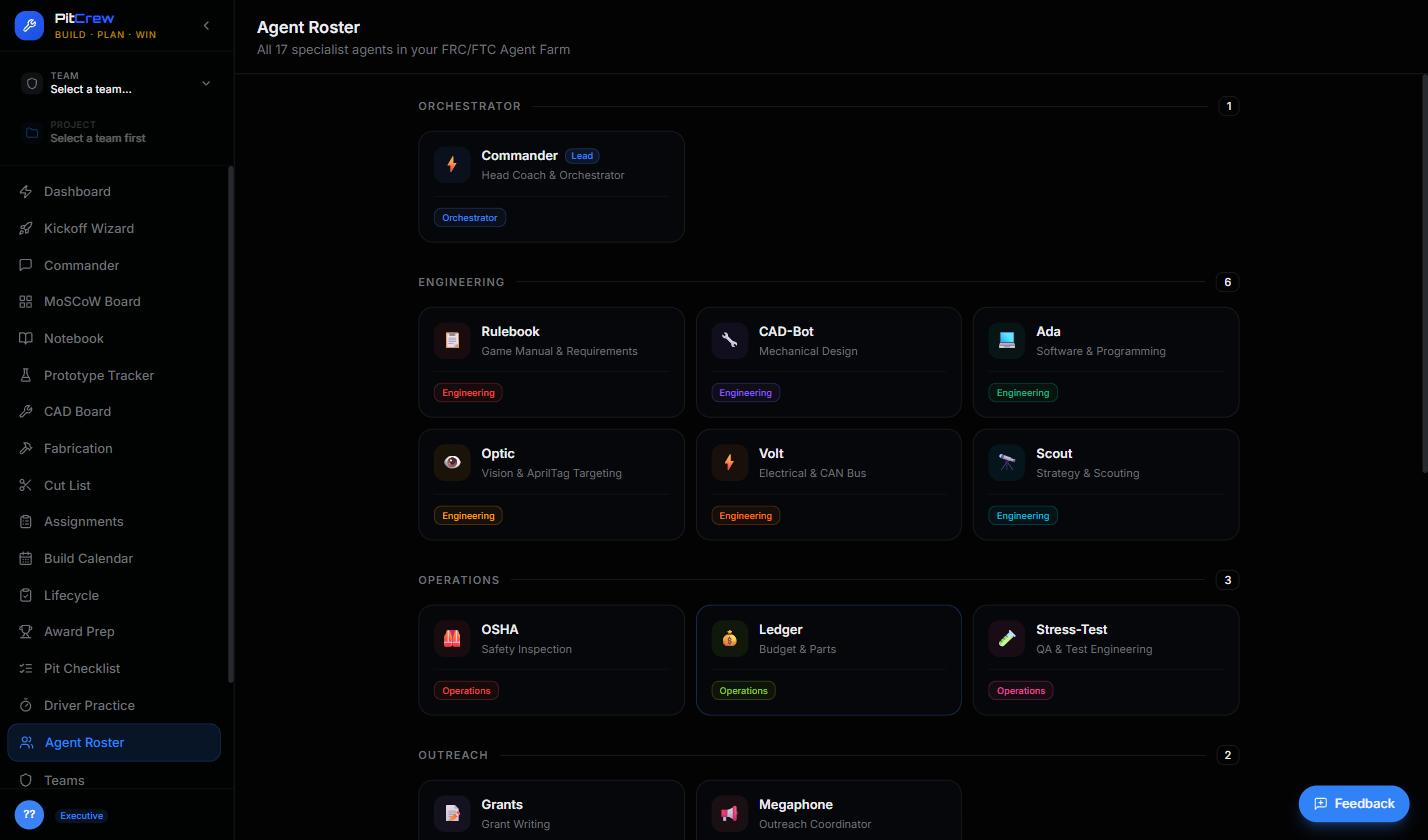This screenshot has height=840, width=1428.
Task: Click the Executive role badge
Action: [81, 816]
